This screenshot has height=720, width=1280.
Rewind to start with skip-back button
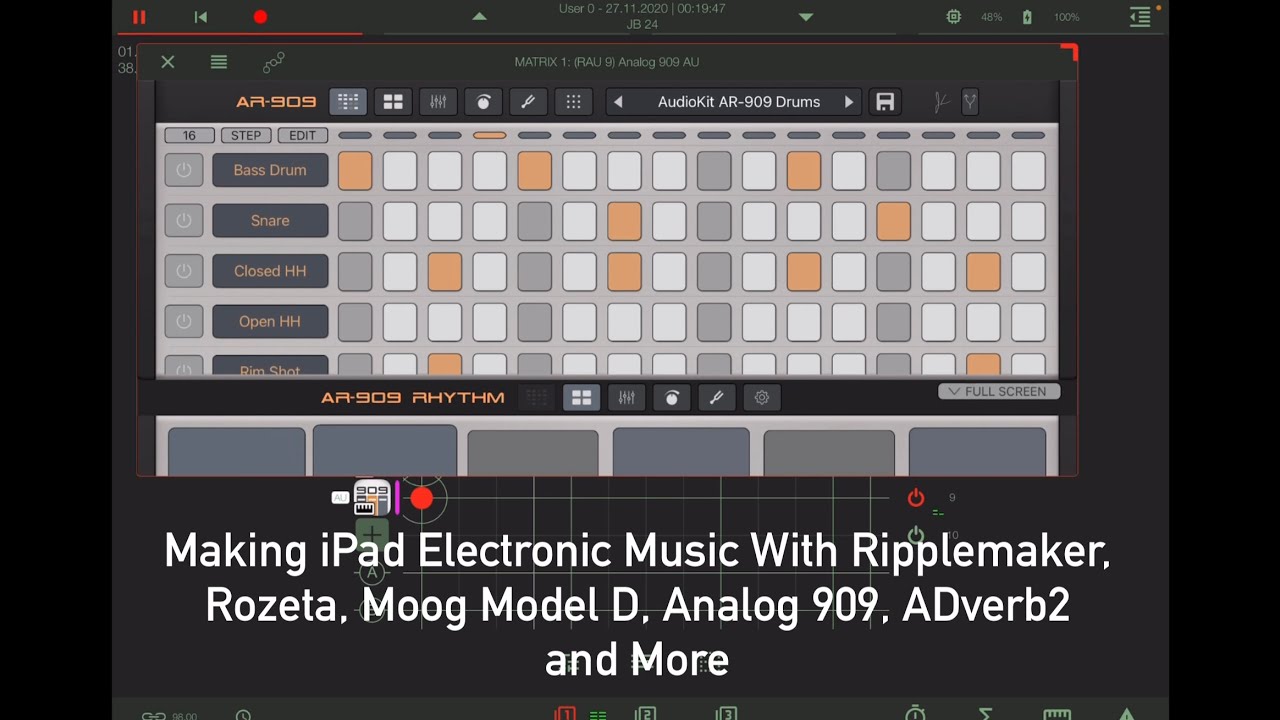pos(200,17)
